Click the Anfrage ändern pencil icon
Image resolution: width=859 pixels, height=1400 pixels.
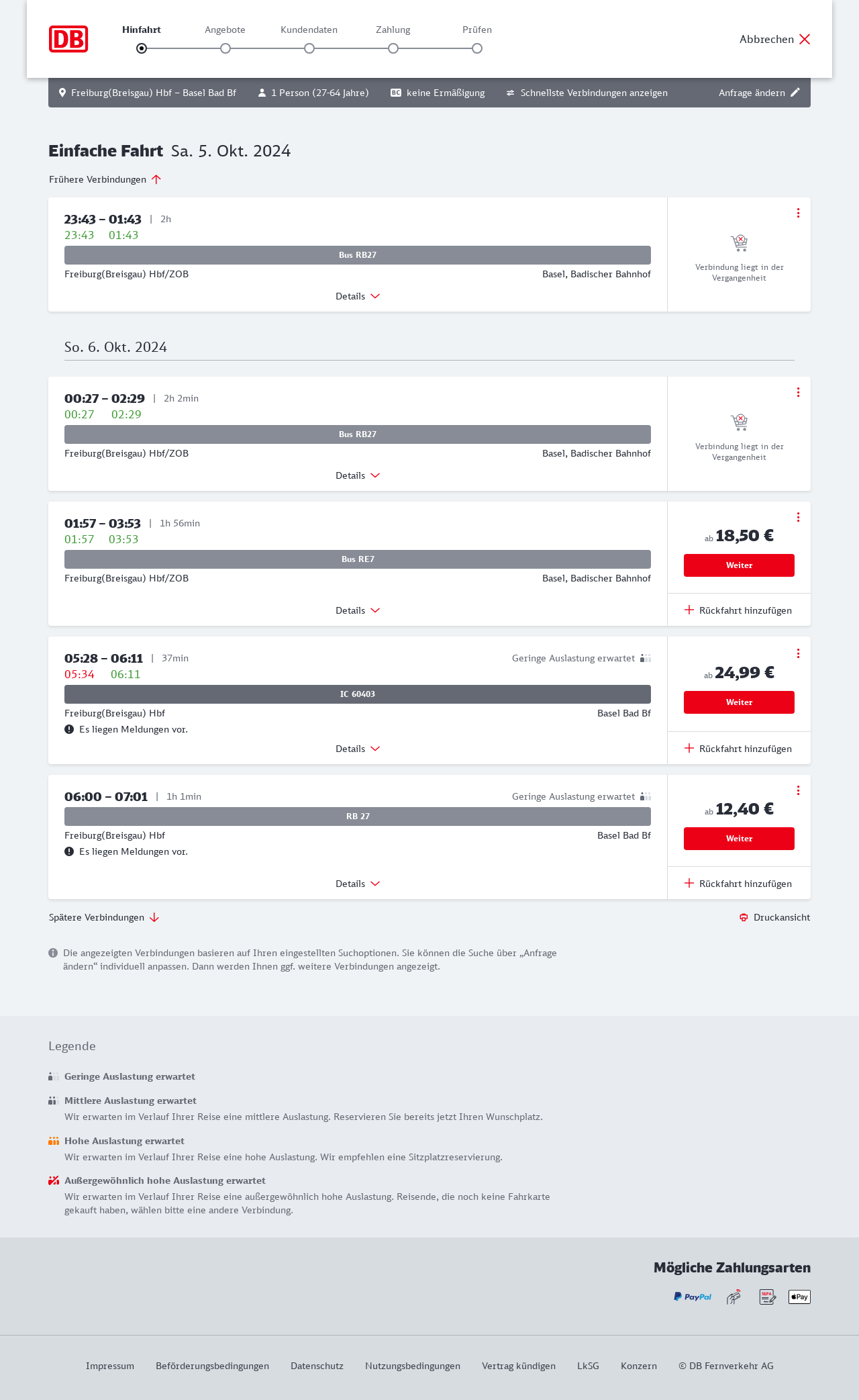795,93
